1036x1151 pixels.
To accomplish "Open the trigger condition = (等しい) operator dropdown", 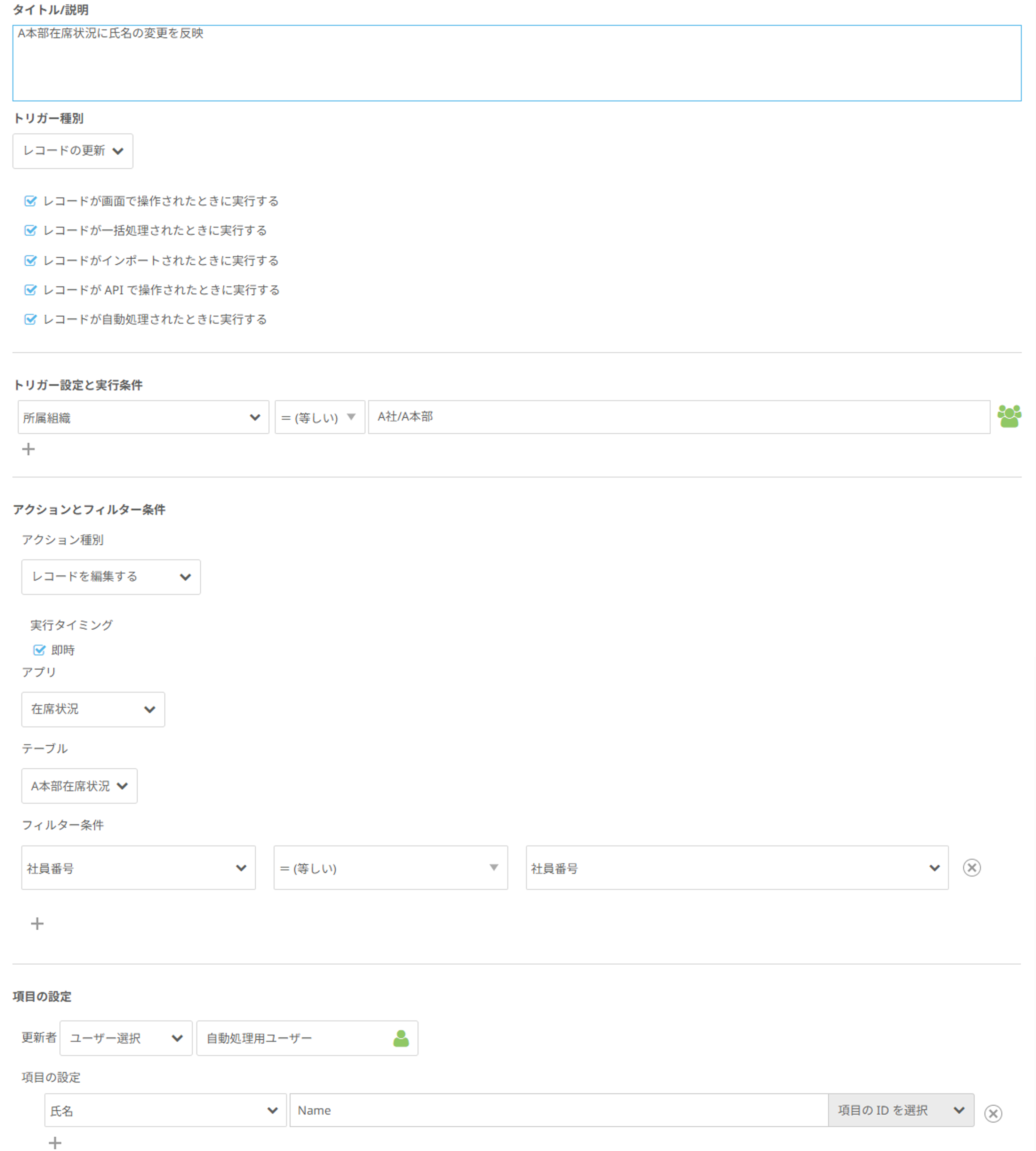I will point(320,417).
